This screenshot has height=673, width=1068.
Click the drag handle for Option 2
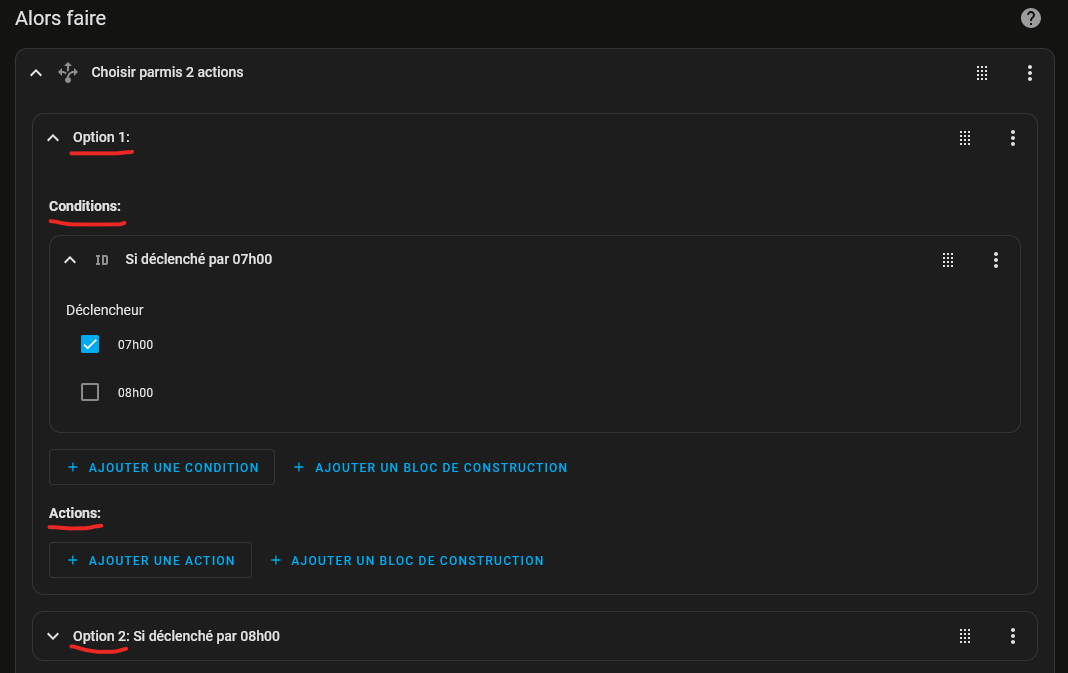965,636
